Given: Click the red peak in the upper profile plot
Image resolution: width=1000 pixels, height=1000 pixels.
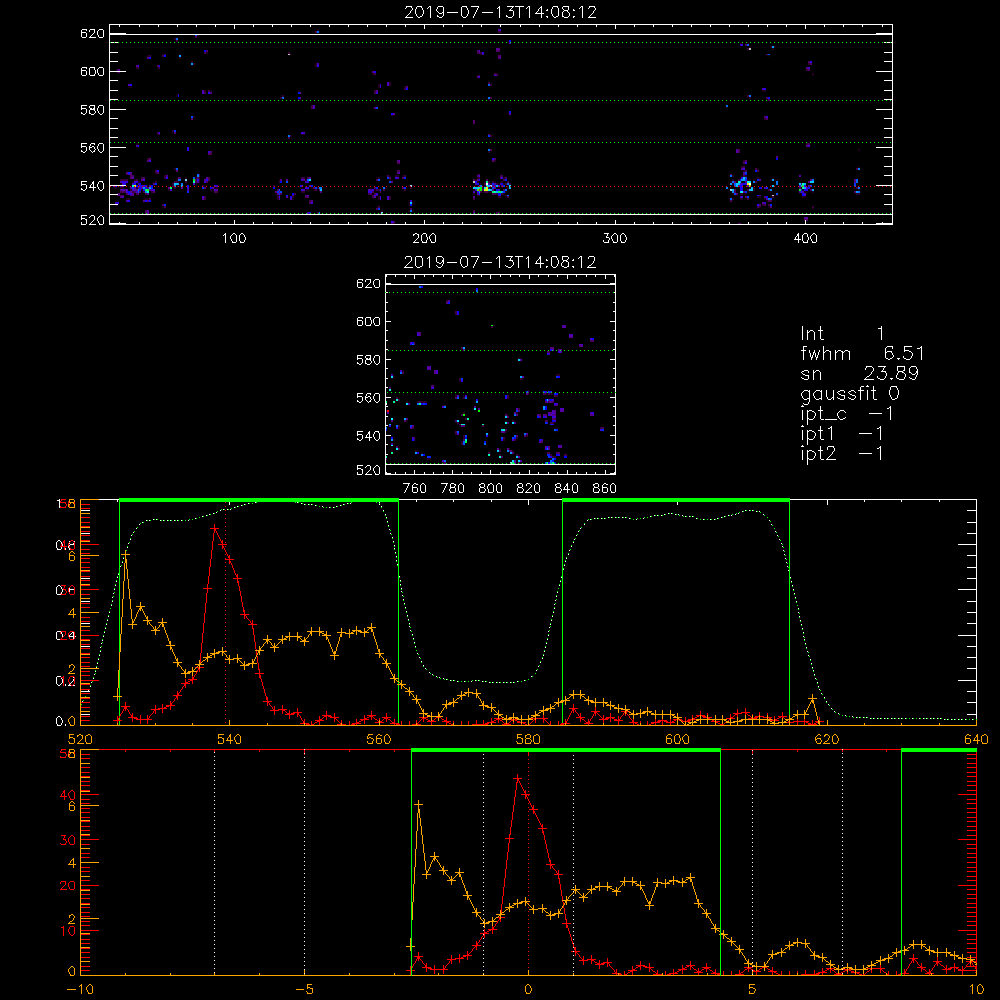Looking at the screenshot, I should tap(215, 528).
